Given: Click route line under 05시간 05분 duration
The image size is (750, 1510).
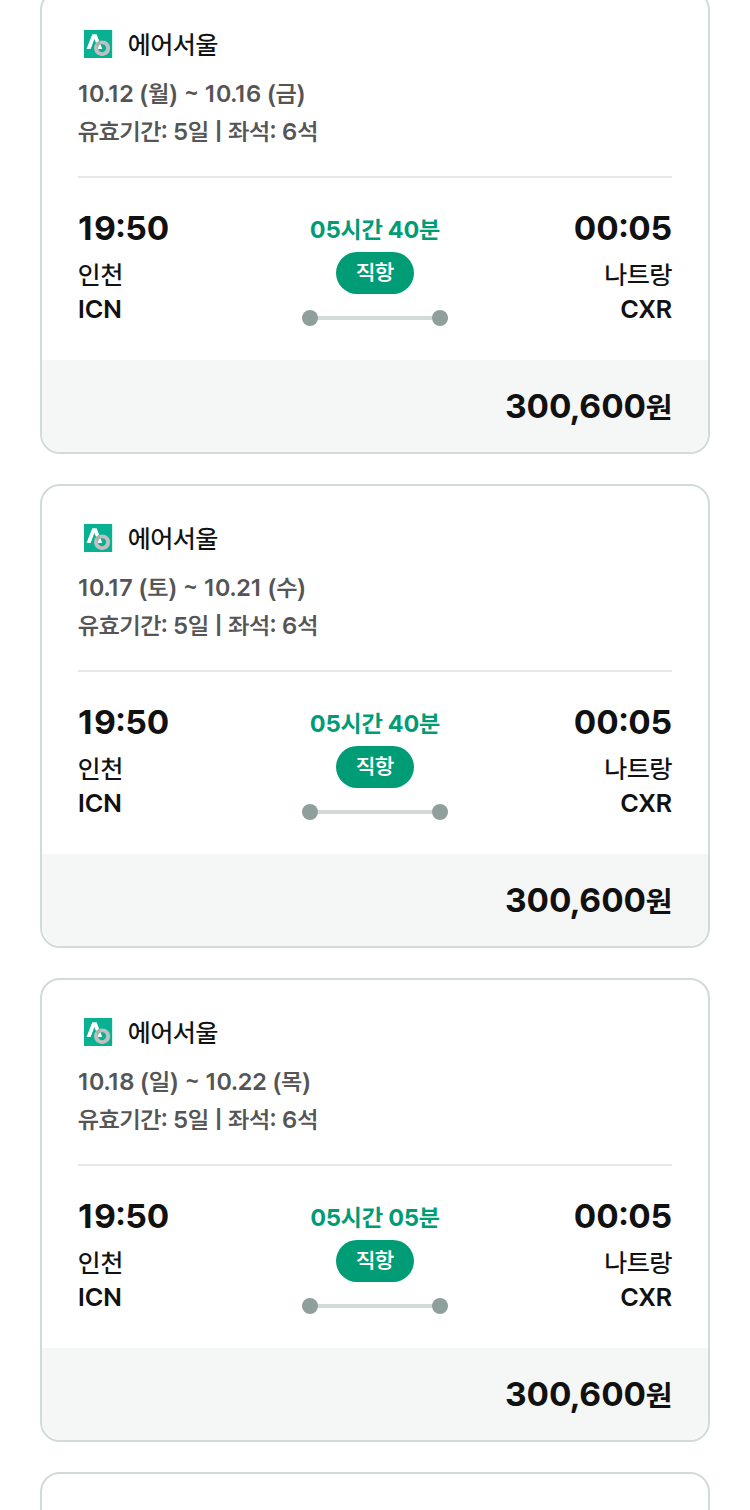Looking at the screenshot, I should coord(375,1306).
